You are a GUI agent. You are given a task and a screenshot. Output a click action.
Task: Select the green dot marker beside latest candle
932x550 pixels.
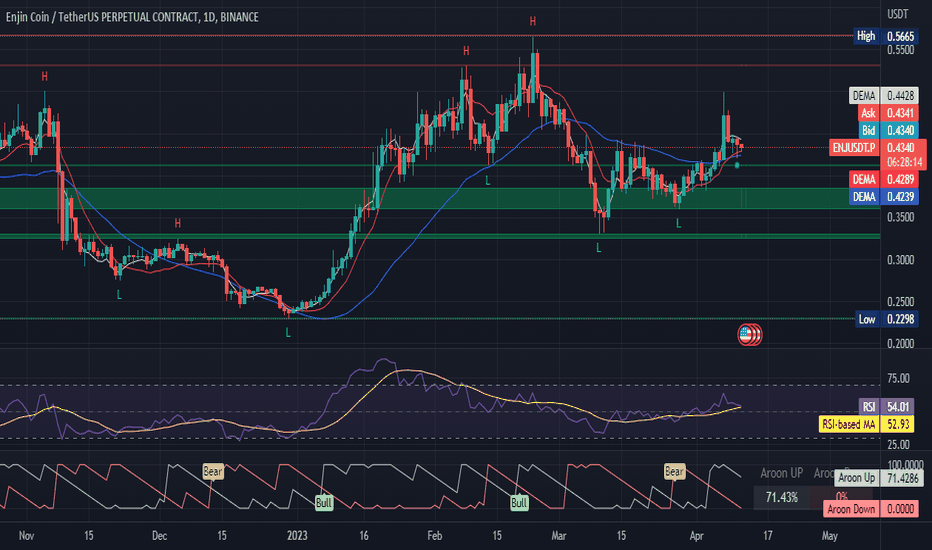(737, 165)
